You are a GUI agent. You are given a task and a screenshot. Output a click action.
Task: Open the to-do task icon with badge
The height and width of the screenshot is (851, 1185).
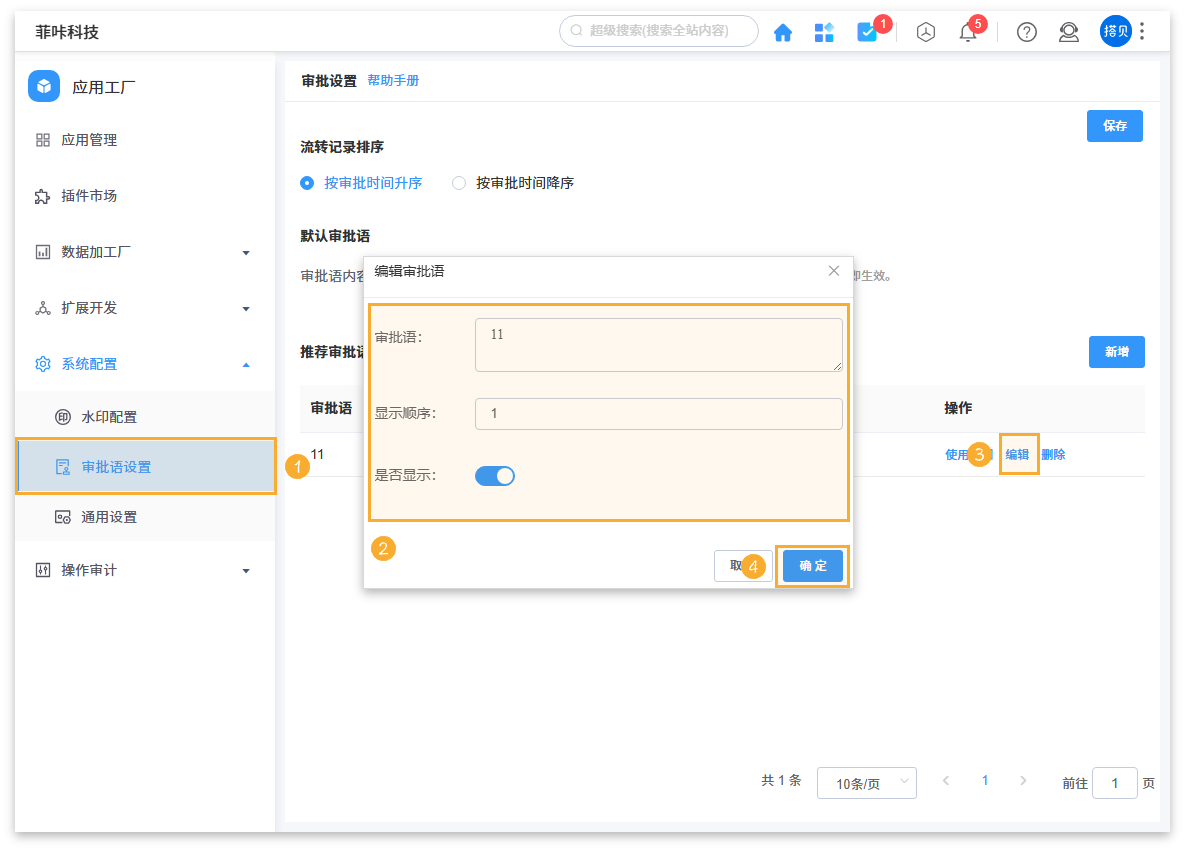coord(867,32)
